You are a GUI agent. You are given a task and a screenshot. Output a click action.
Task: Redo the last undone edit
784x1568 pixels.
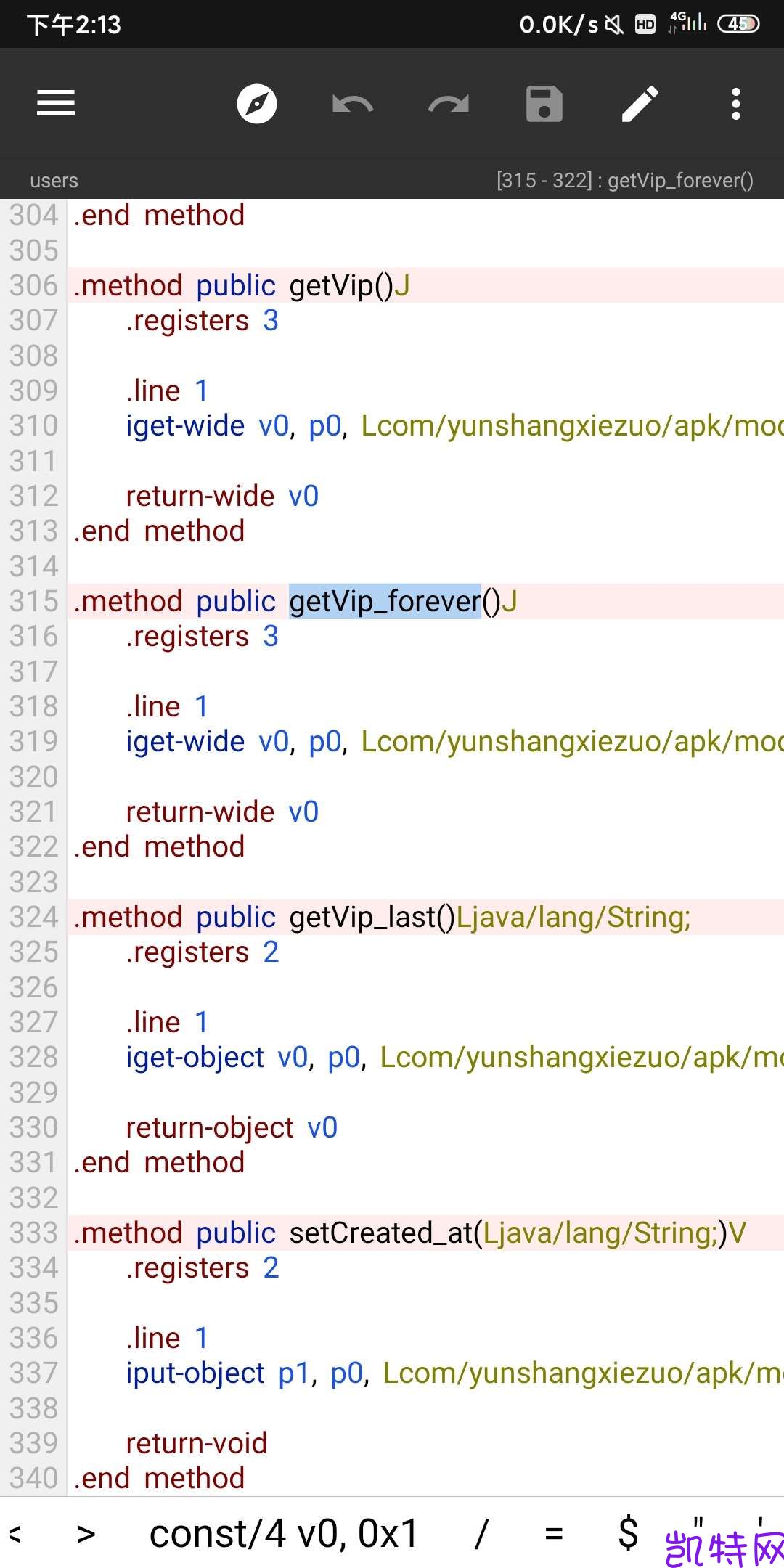[x=449, y=104]
